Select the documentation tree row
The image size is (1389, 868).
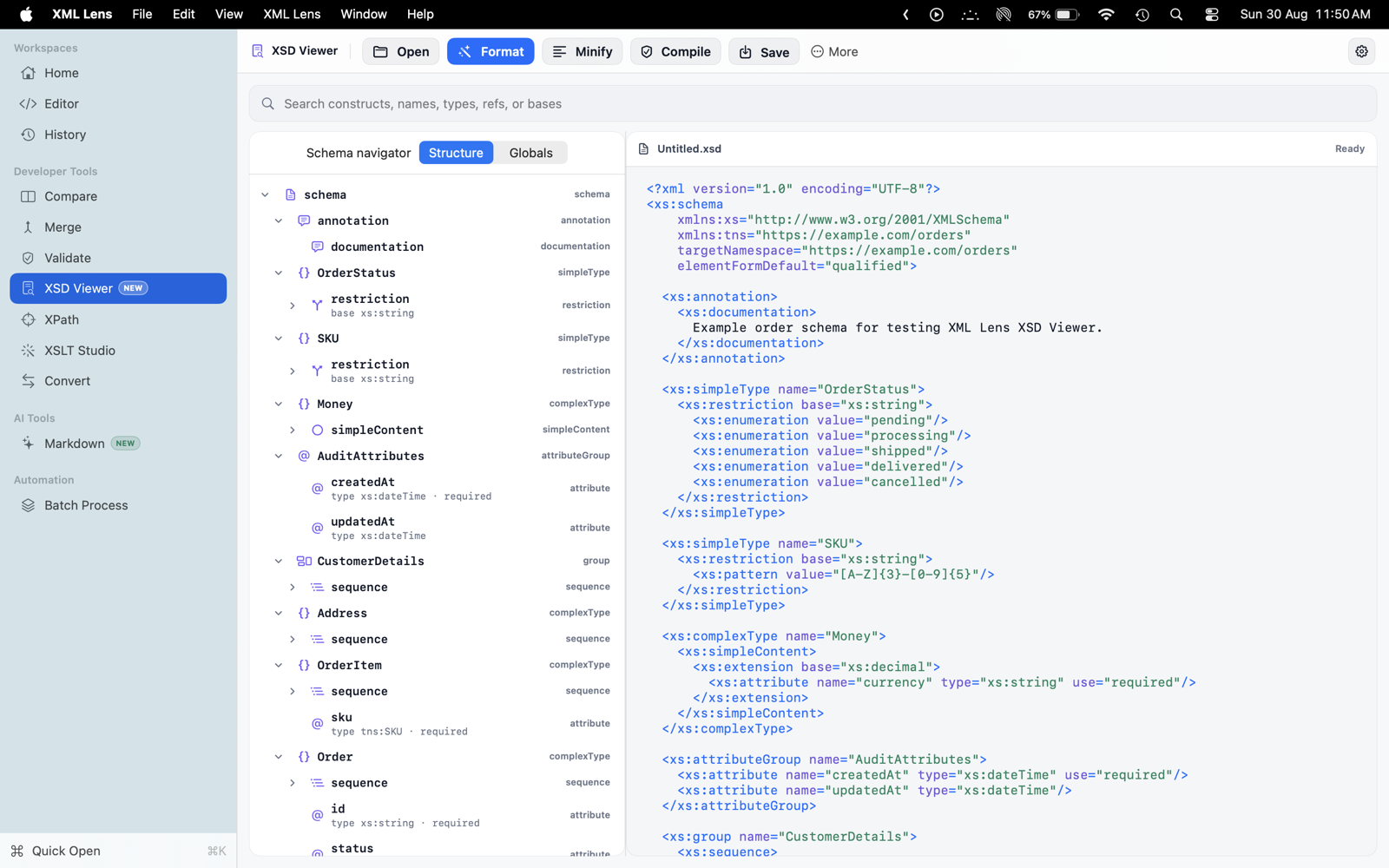click(x=438, y=247)
